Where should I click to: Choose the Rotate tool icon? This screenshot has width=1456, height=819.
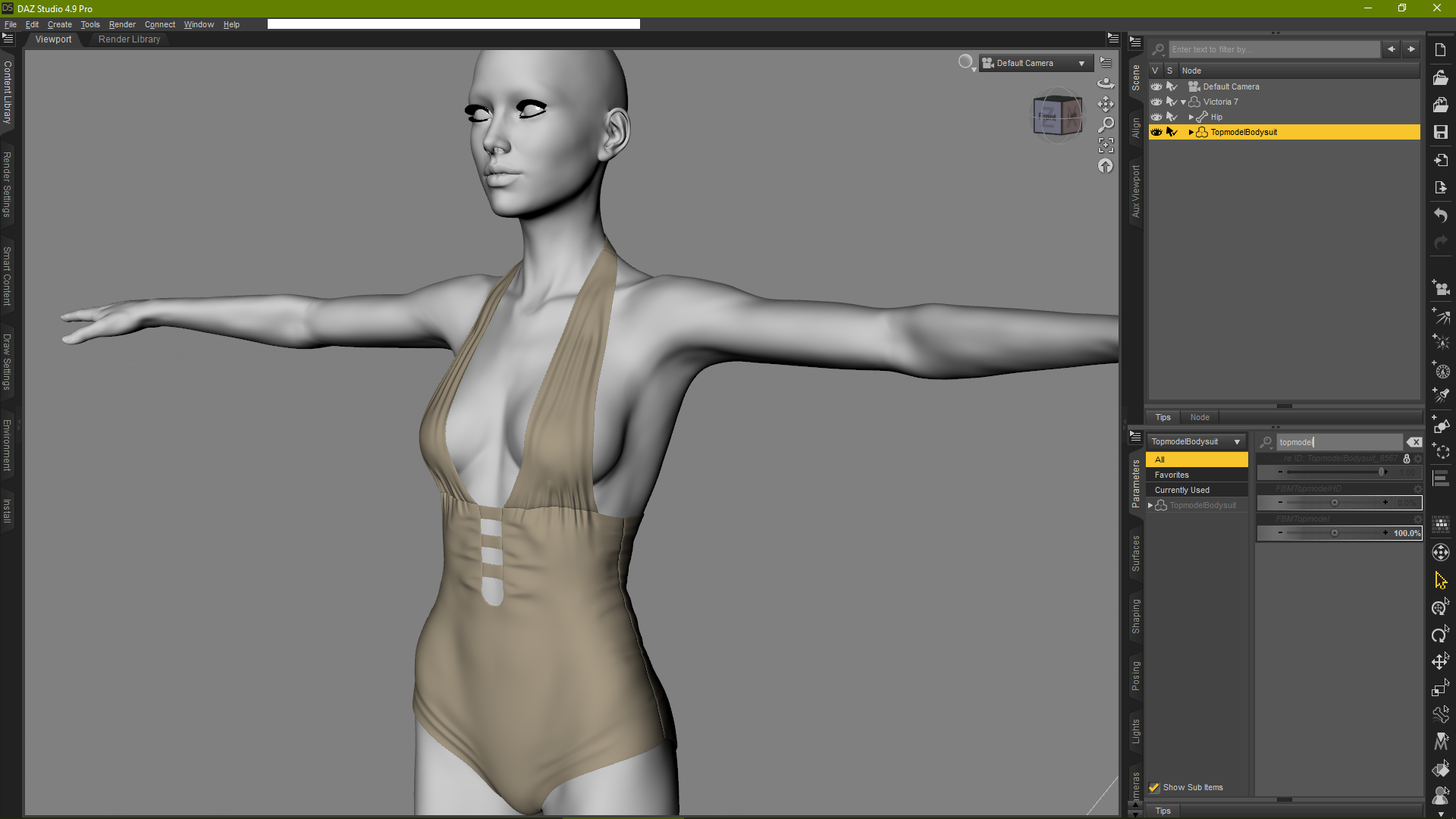pos(1440,635)
